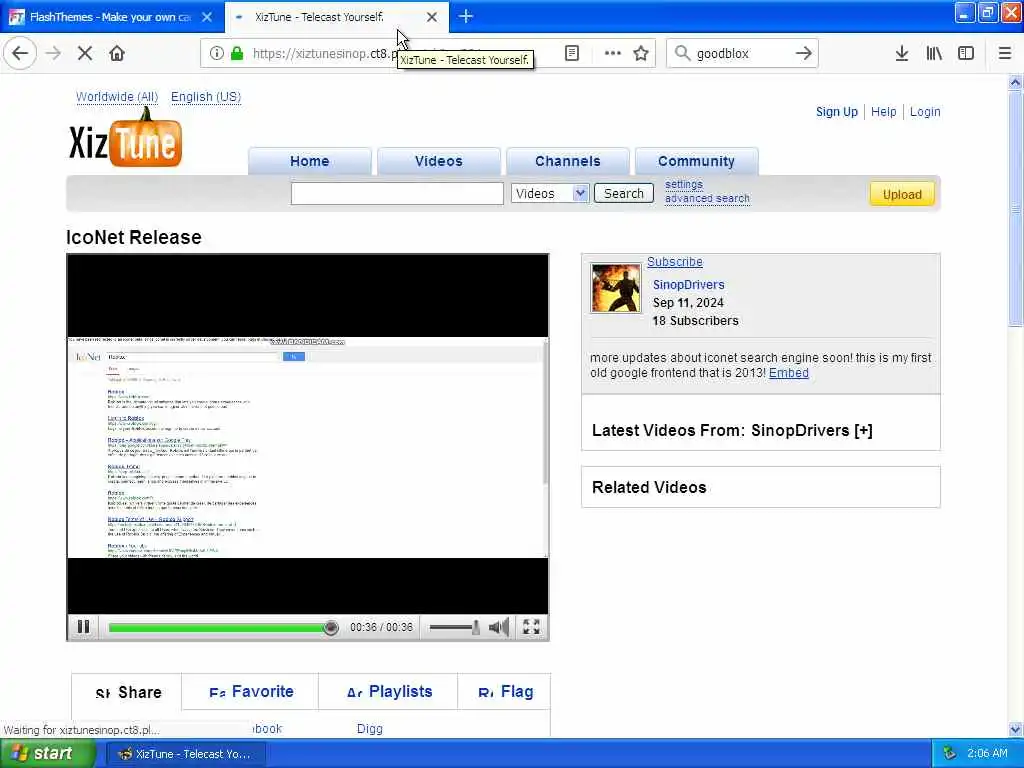Screen dimensions: 1024x768
Task: Open the Firefox hamburger menu
Action: point(1005,54)
